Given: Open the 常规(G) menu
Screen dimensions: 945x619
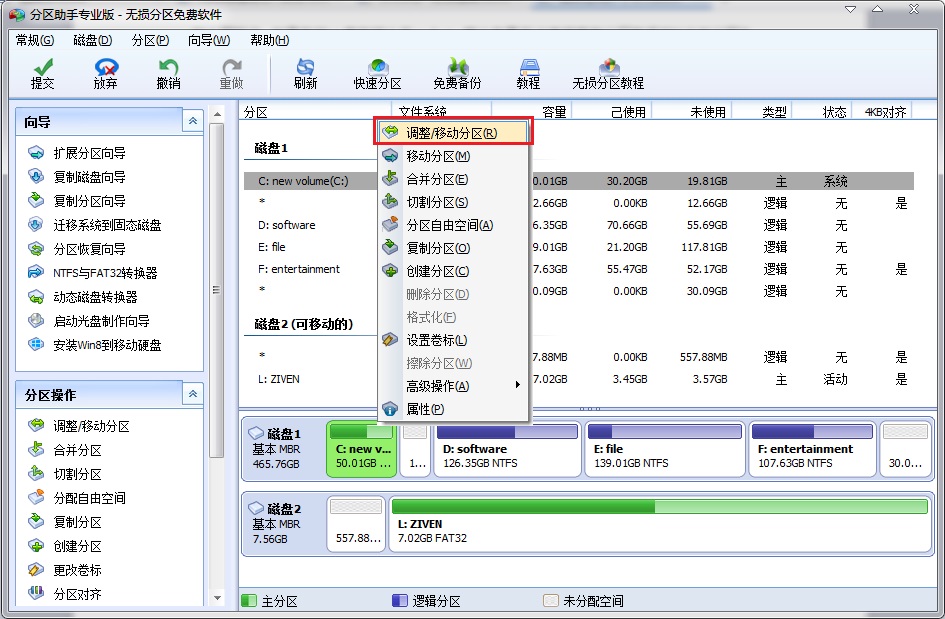Looking at the screenshot, I should (x=35, y=40).
